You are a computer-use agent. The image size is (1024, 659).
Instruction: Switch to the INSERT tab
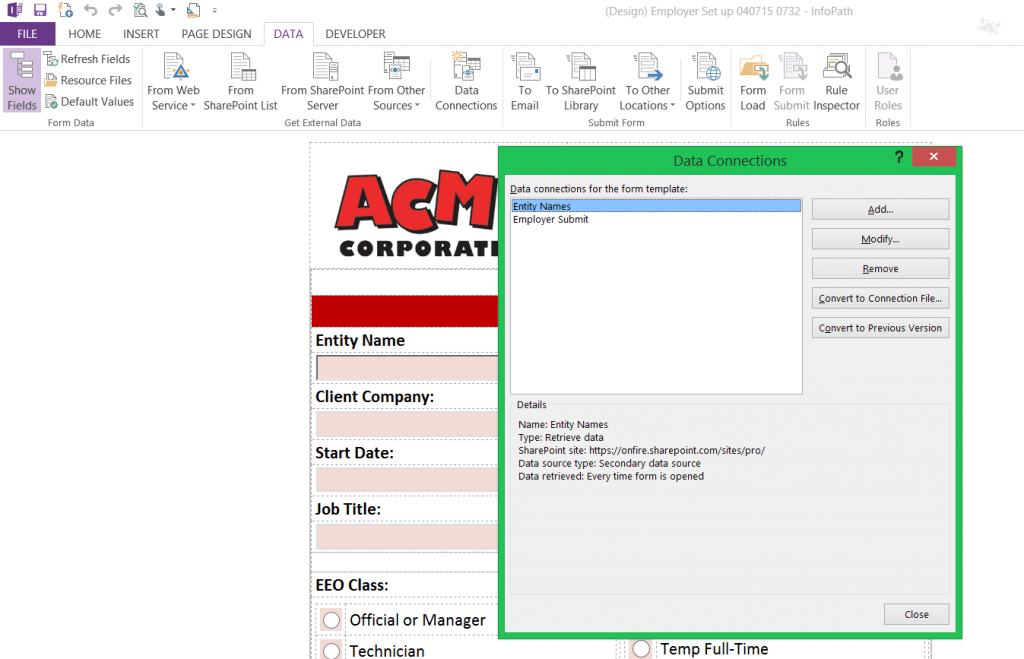point(141,34)
